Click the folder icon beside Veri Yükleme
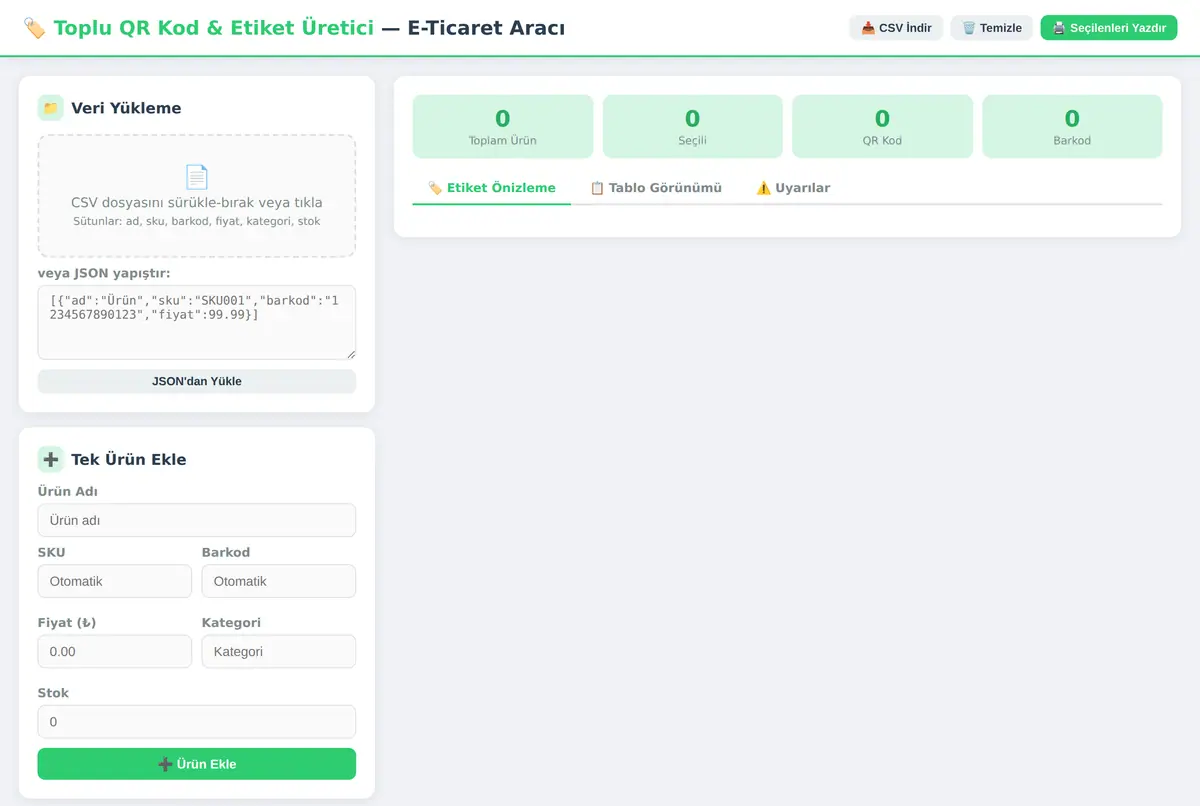This screenshot has width=1200, height=806. pos(51,108)
